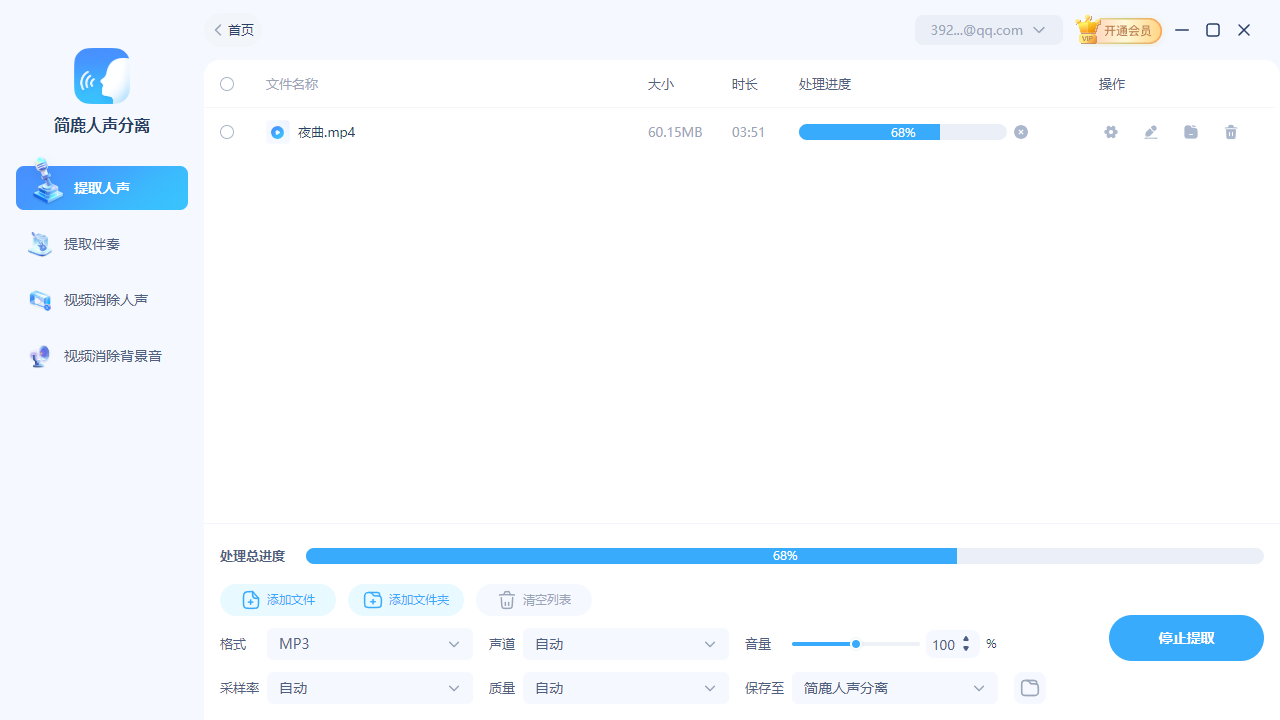Toggle the radio indicator on 夜曲.mp4 row
1280x720 pixels.
[x=277, y=132]
